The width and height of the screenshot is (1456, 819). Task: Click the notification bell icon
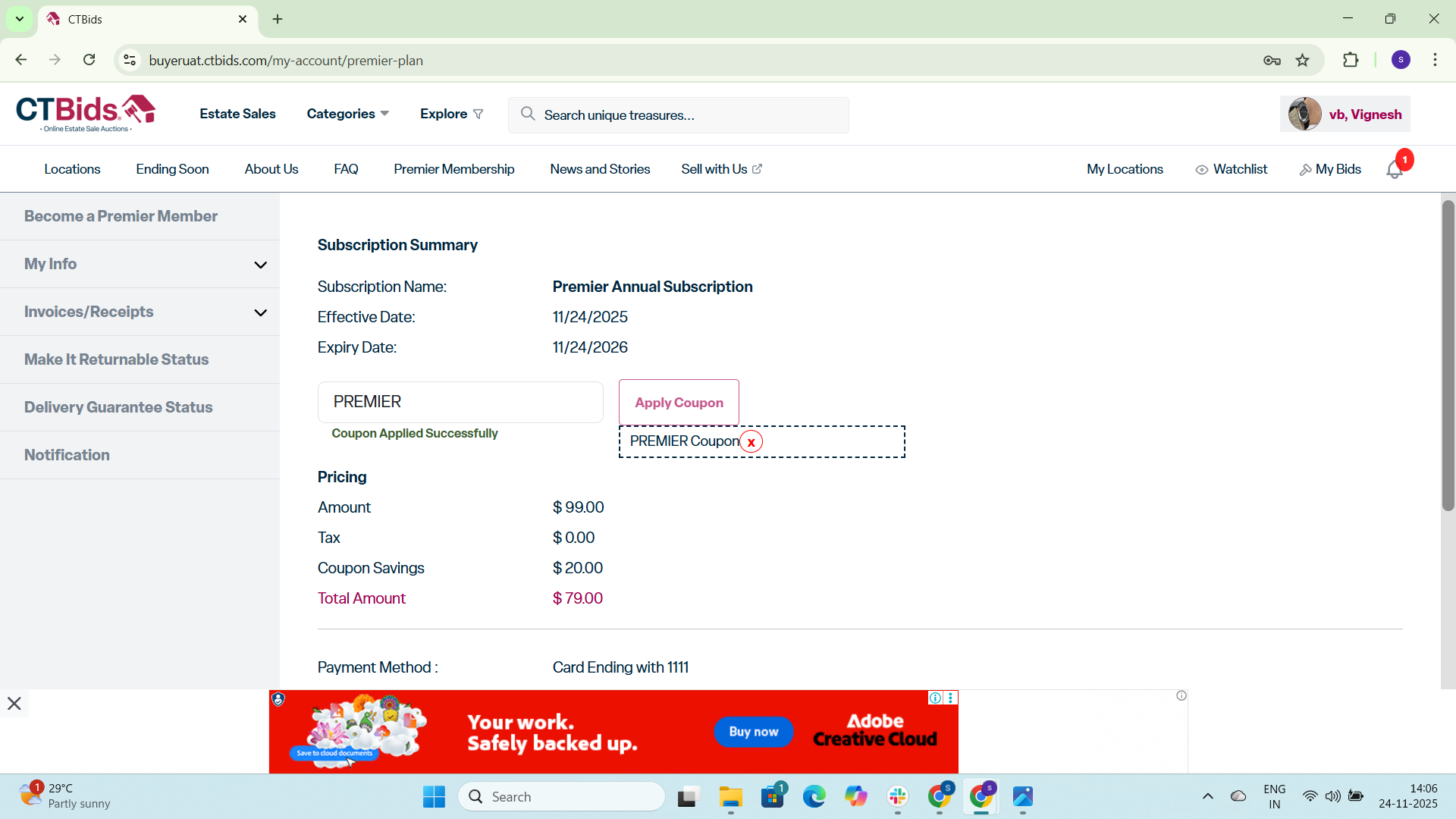coord(1394,171)
